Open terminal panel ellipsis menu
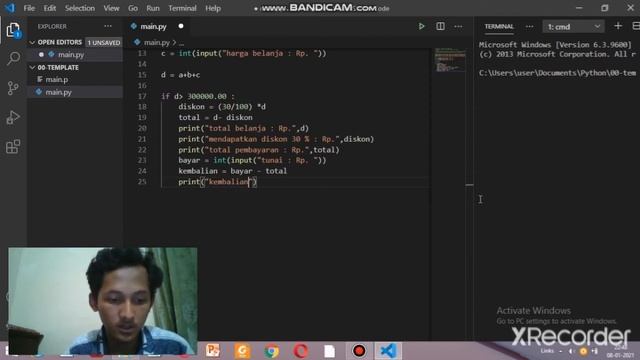The image size is (640, 360). tap(529, 27)
